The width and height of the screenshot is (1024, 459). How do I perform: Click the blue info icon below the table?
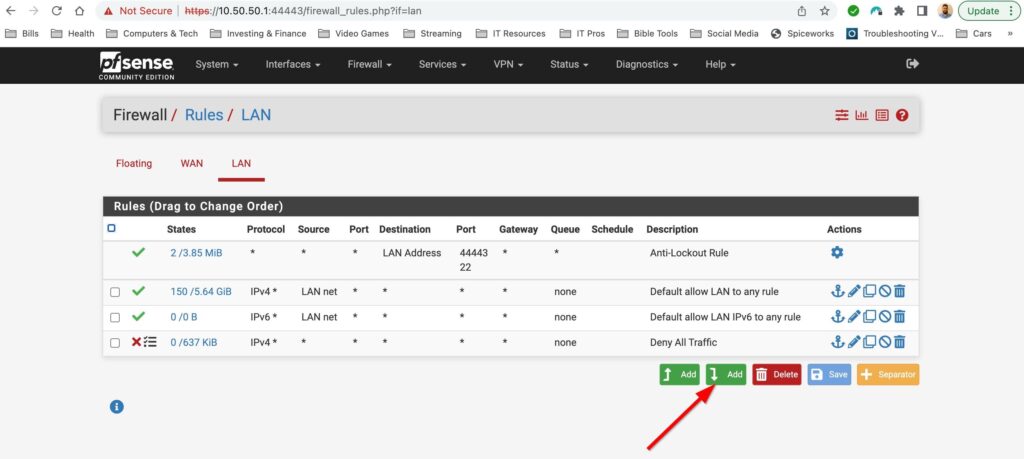116,407
